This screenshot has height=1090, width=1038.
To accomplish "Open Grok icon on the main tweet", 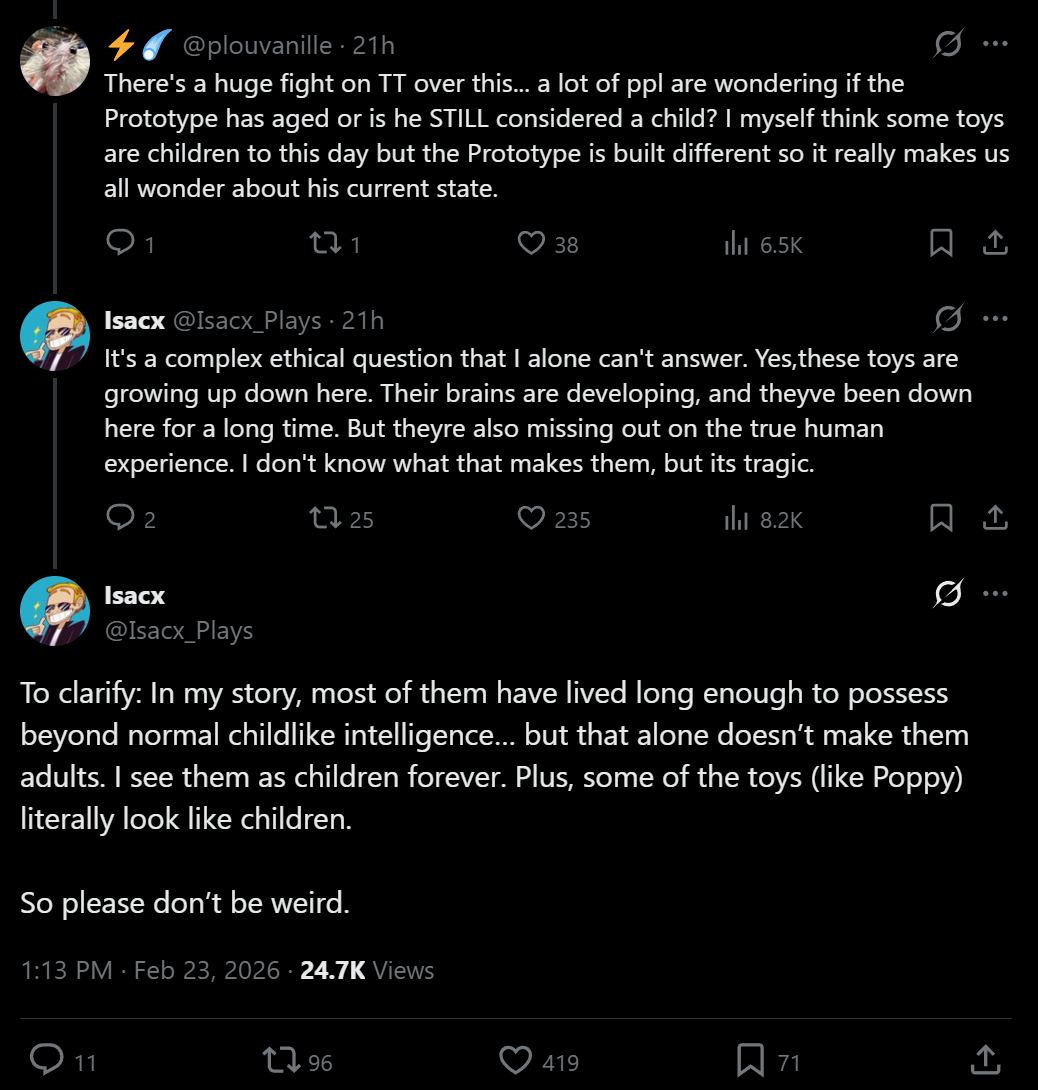I will pyautogui.click(x=948, y=594).
